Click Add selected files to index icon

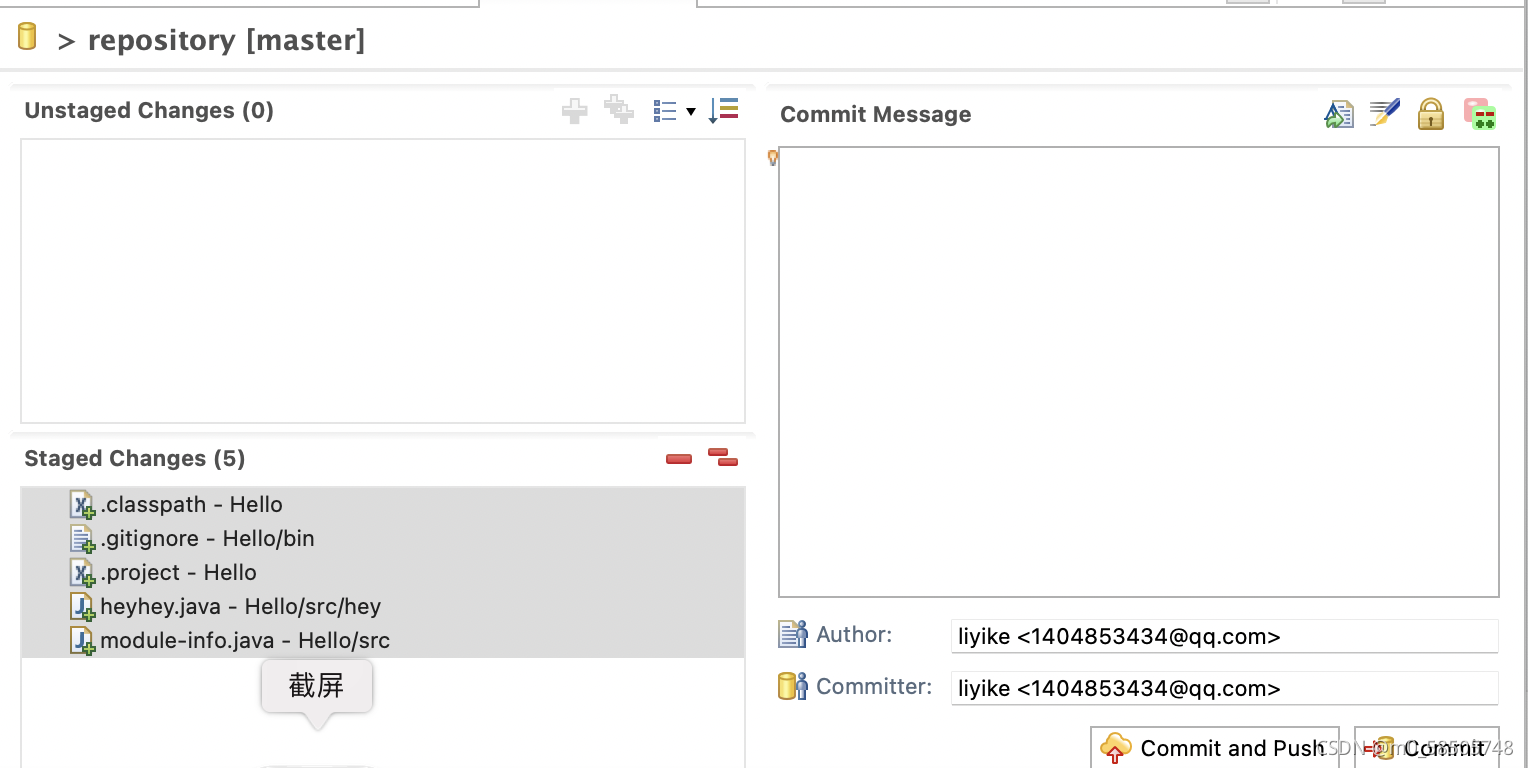coord(574,110)
